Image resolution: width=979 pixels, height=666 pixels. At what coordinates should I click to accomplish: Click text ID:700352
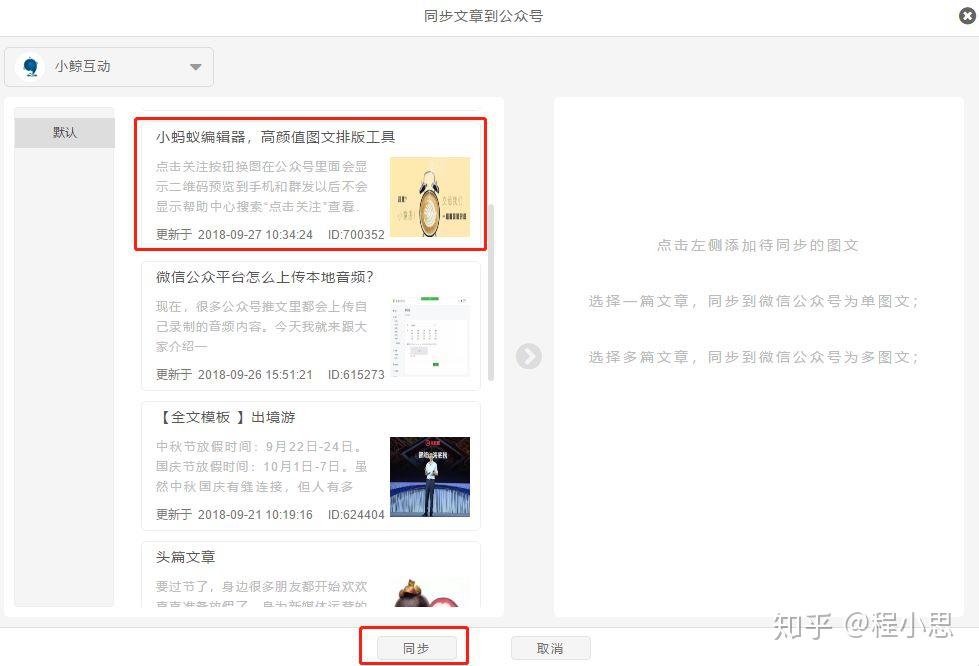[x=357, y=235]
